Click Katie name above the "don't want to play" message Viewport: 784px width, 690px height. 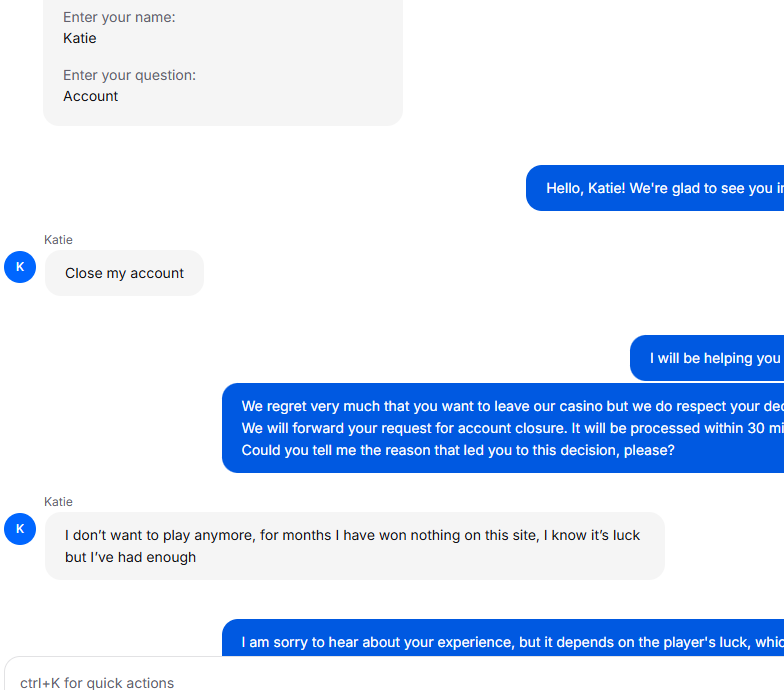58,502
